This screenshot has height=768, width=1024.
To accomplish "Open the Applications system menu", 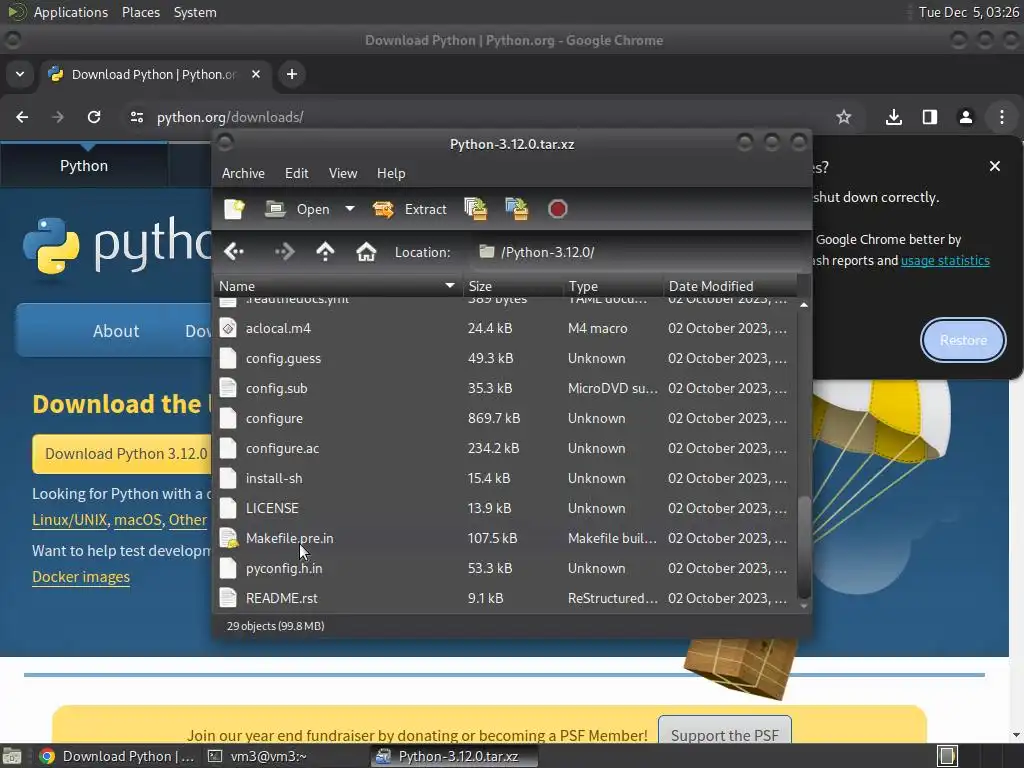I will coord(71,12).
